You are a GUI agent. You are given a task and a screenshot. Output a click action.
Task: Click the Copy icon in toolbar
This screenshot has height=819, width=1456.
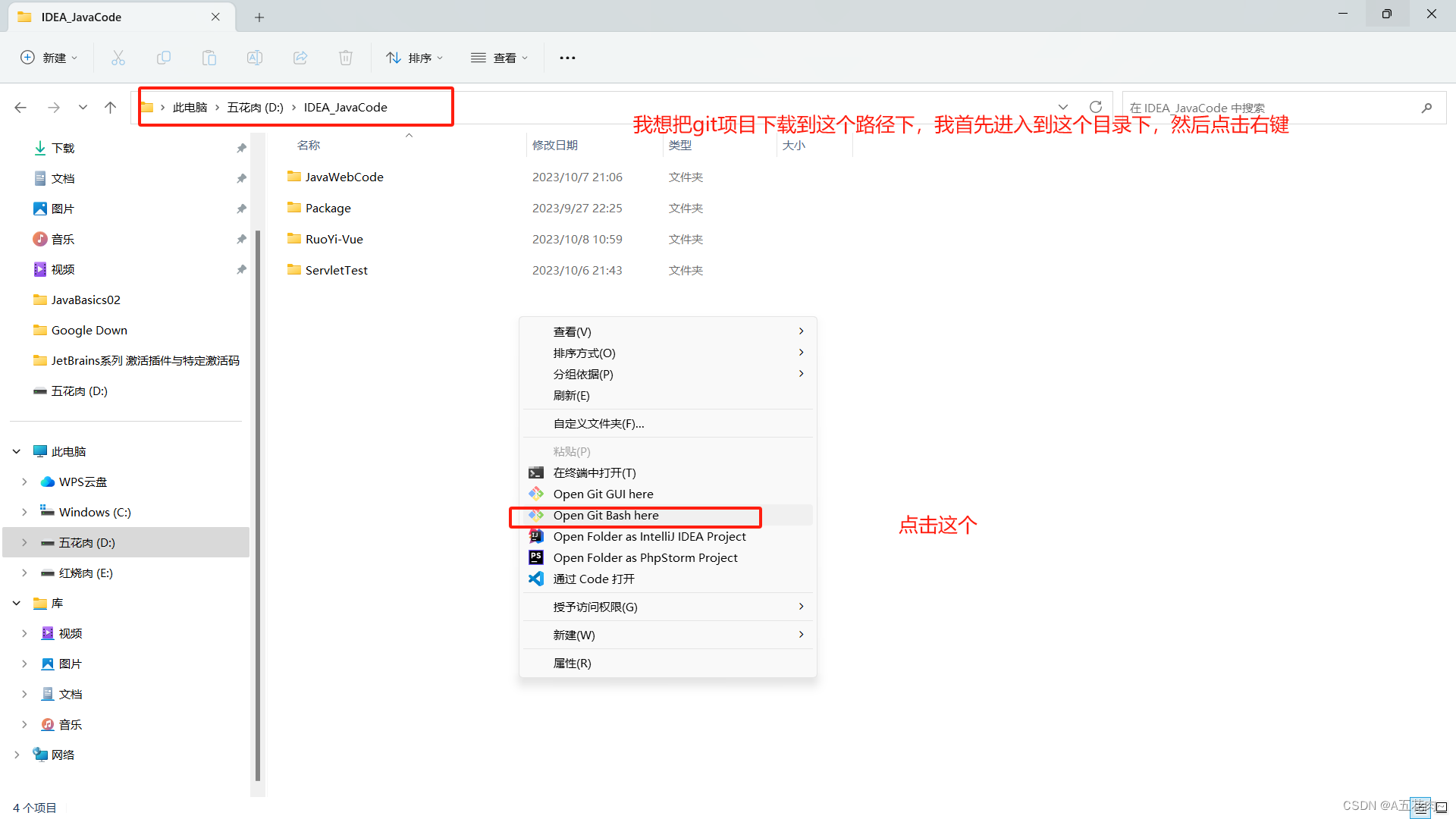[x=164, y=58]
